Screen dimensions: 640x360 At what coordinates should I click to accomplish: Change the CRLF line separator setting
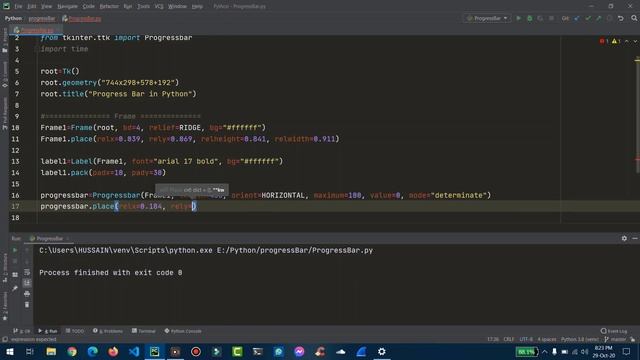(509, 340)
